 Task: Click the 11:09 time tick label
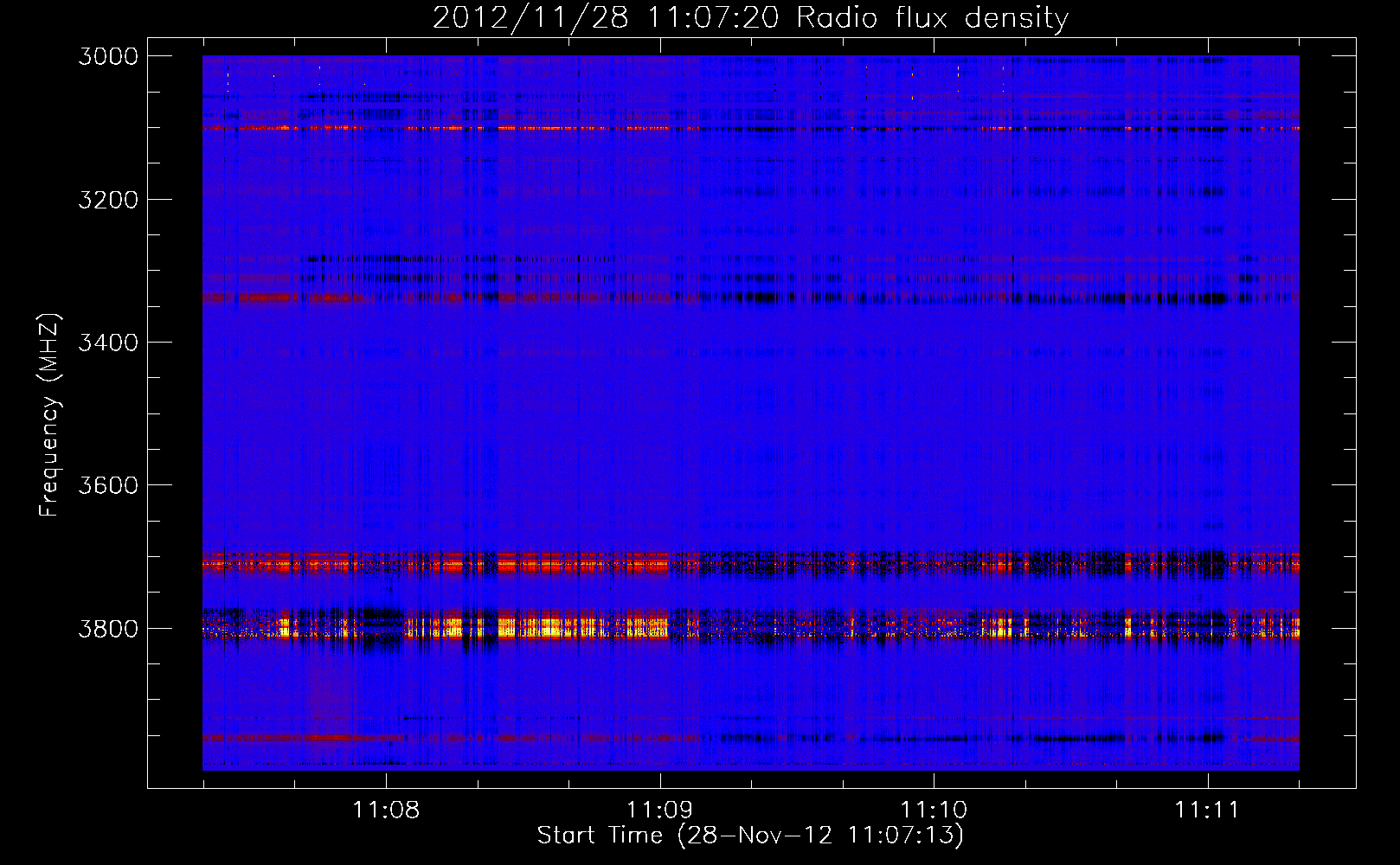point(660,811)
